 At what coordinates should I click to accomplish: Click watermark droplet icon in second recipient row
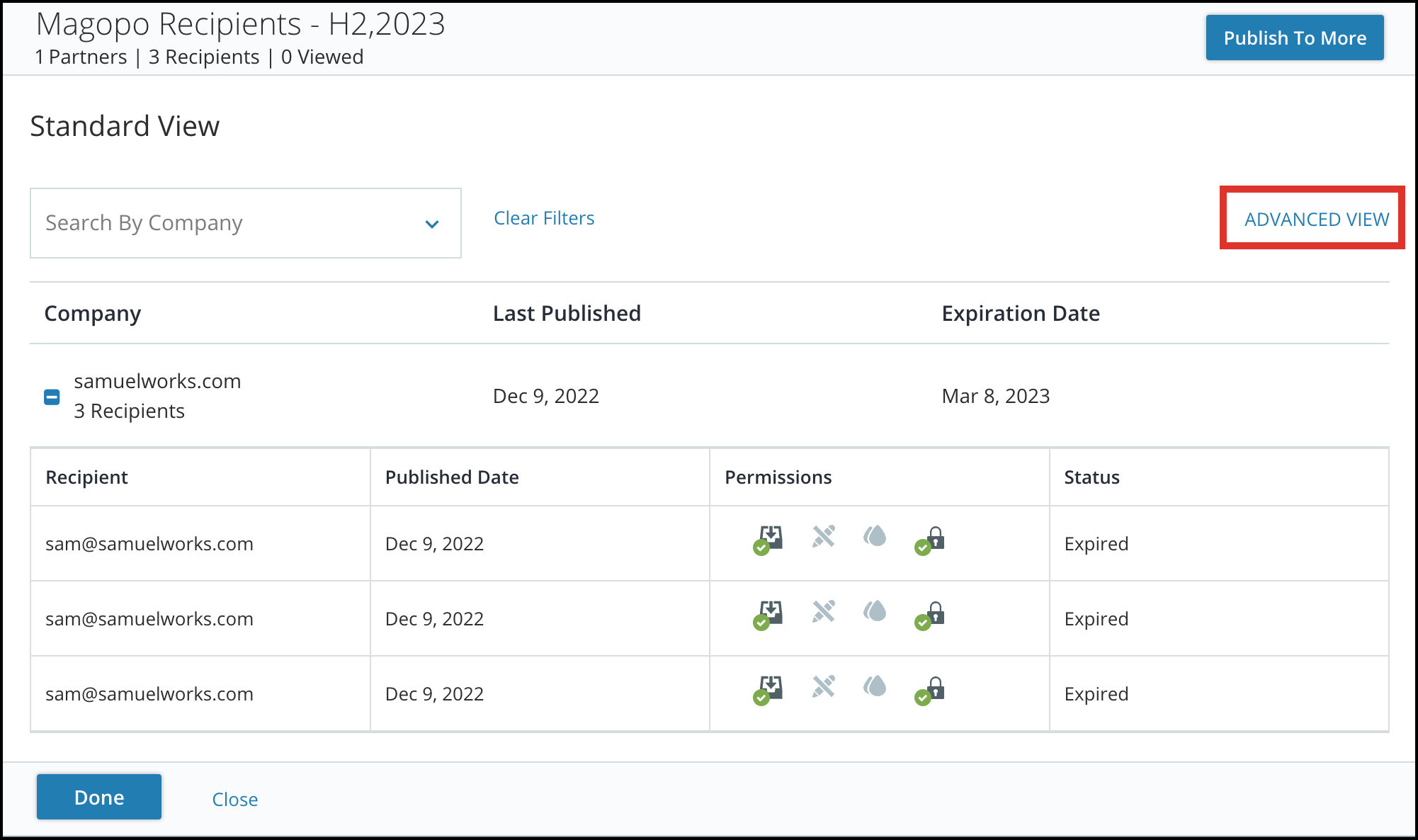click(x=875, y=611)
